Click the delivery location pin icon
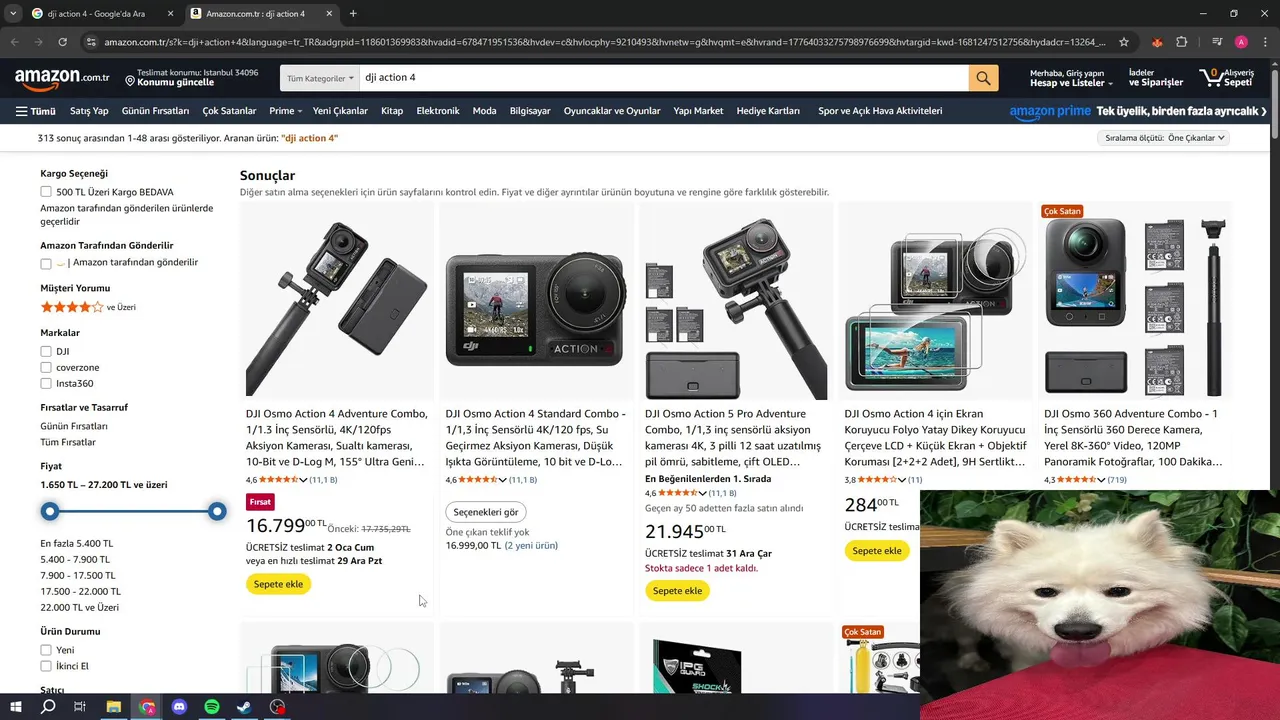Viewport: 1280px width, 720px height. tap(130, 79)
